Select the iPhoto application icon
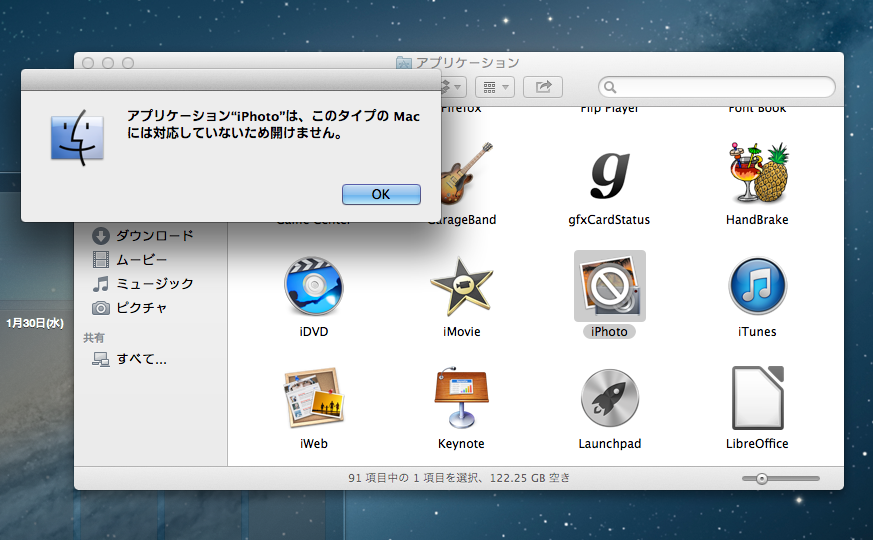Screen dimensions: 873x540 point(610,286)
